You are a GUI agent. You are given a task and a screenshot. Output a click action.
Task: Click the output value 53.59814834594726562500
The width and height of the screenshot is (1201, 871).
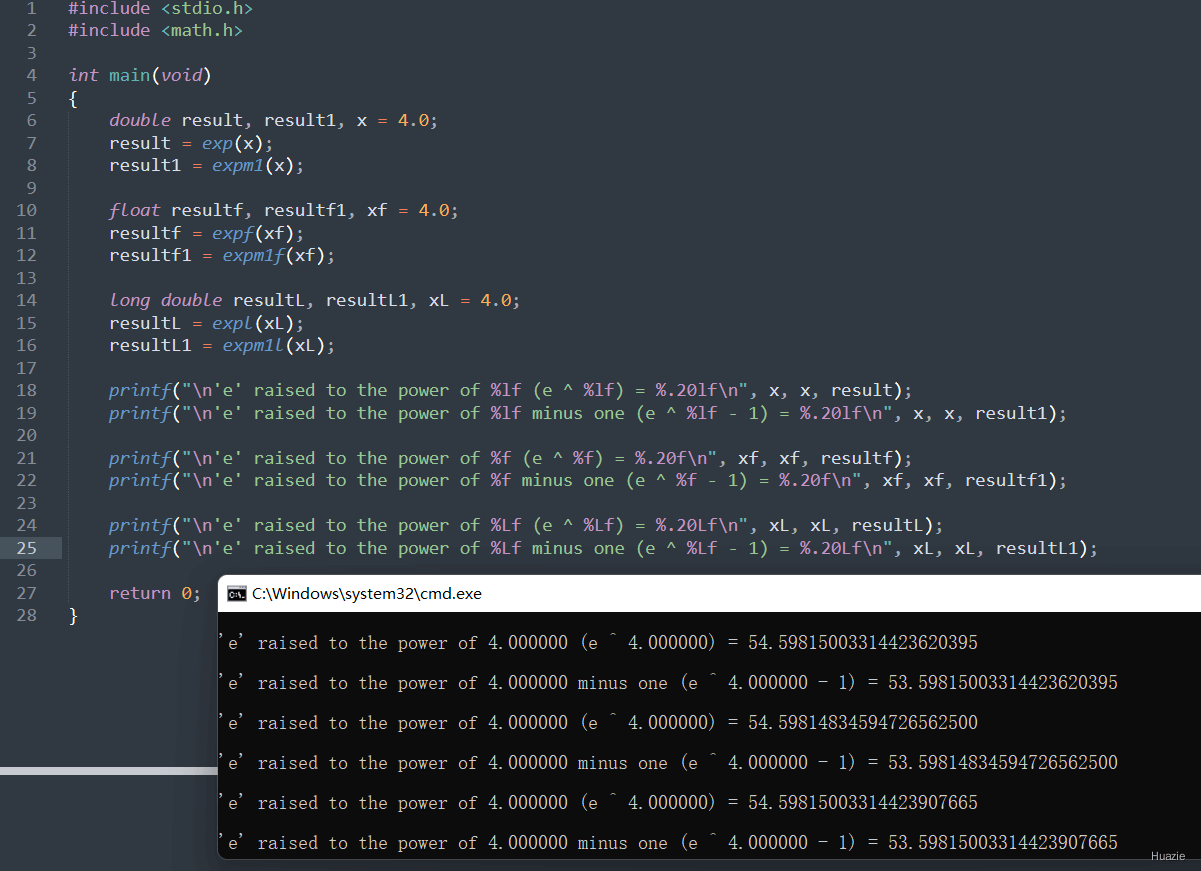click(1003, 763)
